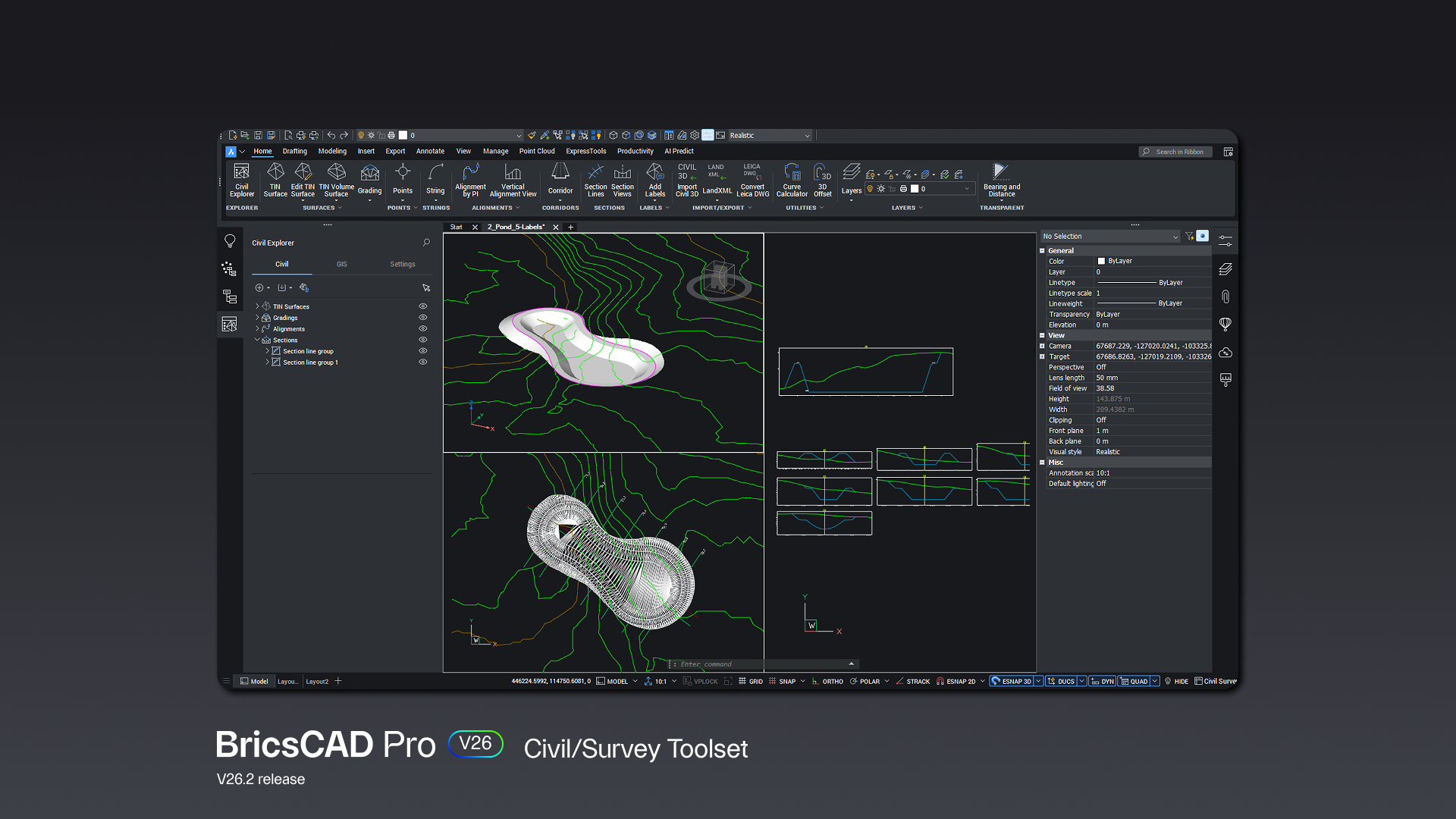Viewport: 1456px width, 819px height.
Task: Hide the TIN Surfaces via its eye icon
Action: coord(423,306)
